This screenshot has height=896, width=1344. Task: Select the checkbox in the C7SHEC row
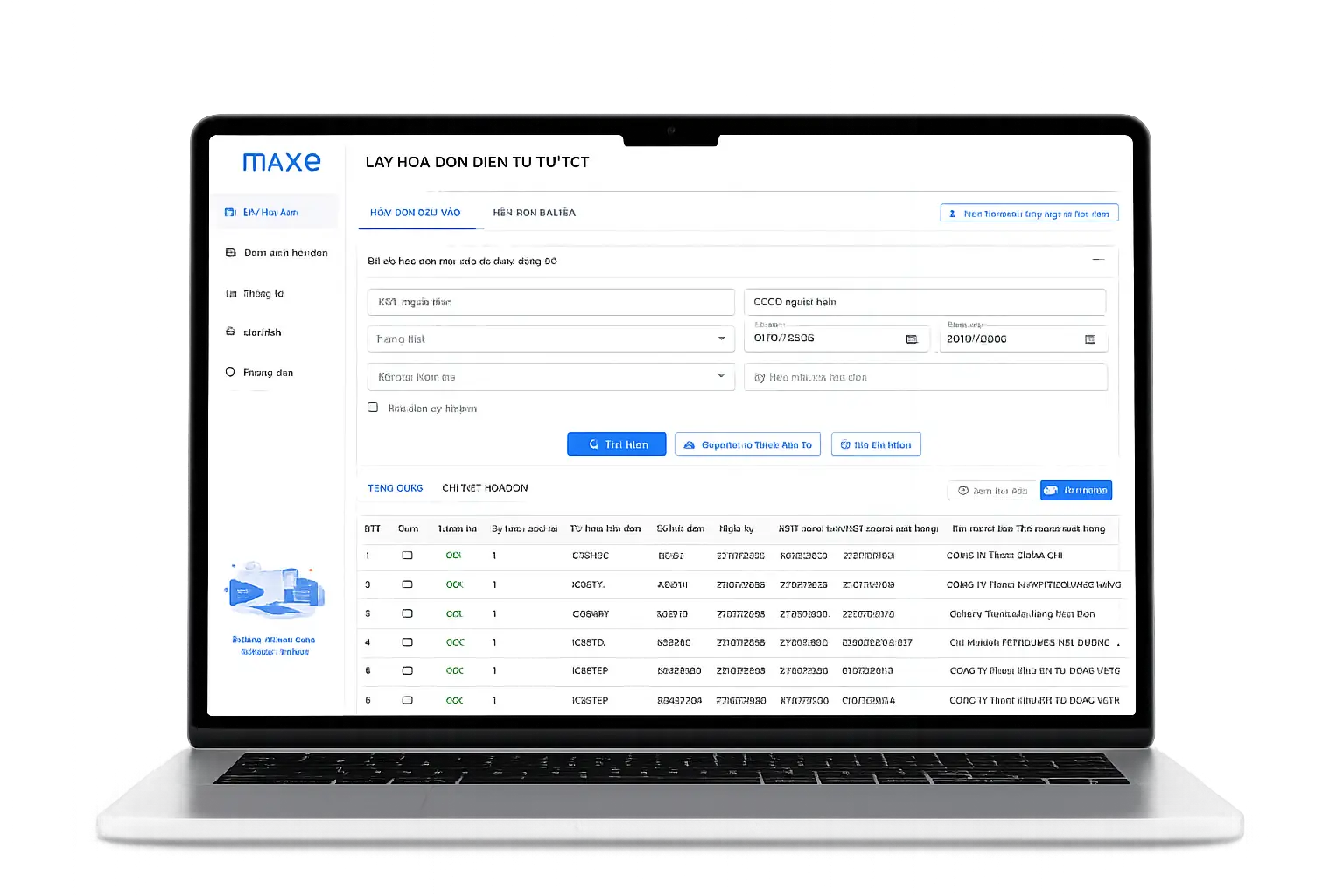407,556
